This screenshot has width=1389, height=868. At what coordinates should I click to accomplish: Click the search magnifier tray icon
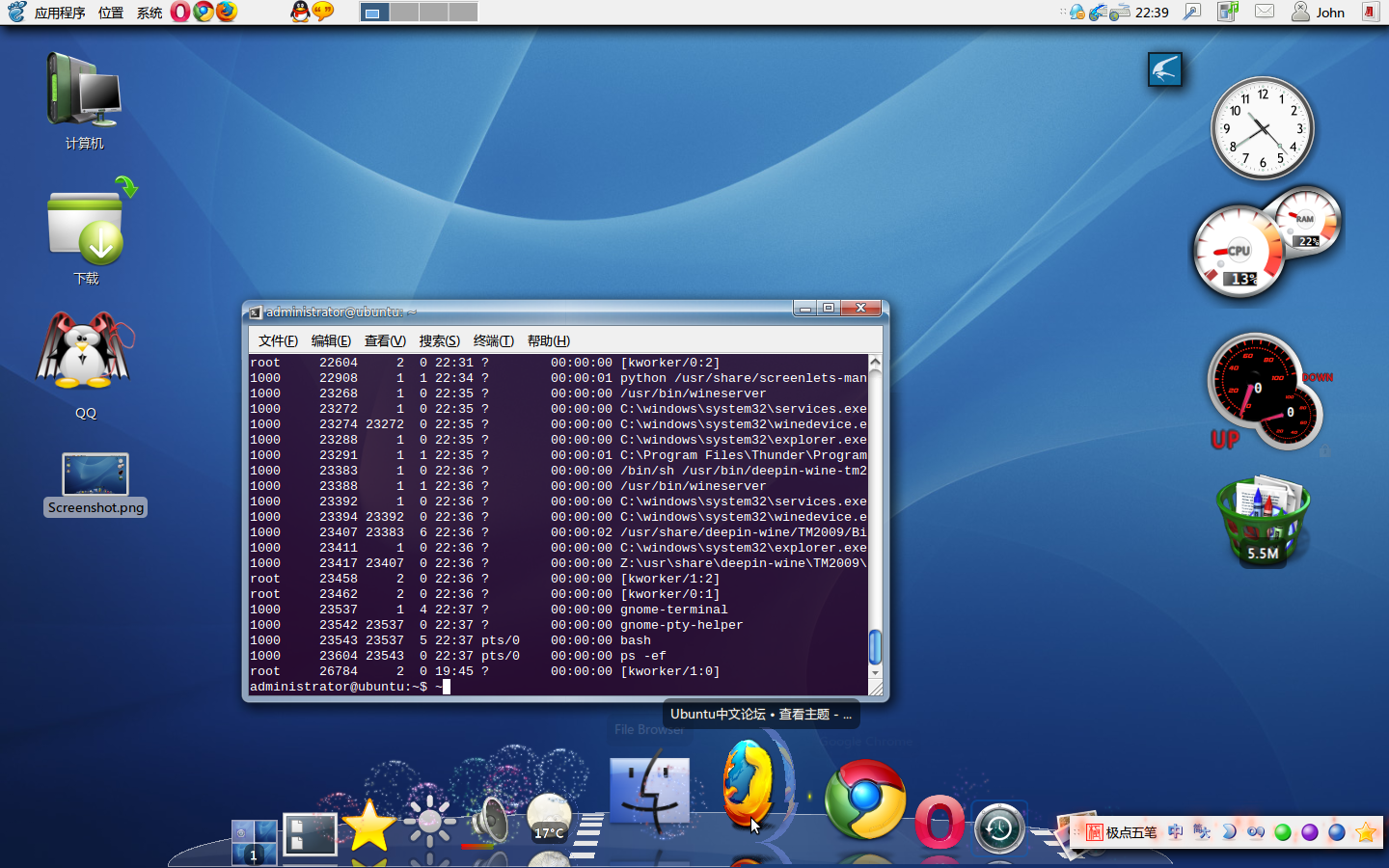1192,12
